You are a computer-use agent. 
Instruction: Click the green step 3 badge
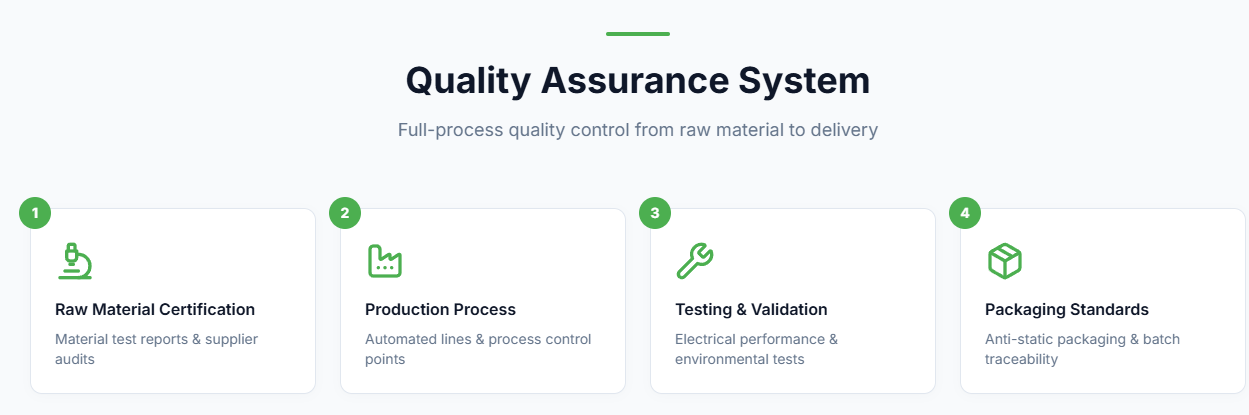click(655, 213)
